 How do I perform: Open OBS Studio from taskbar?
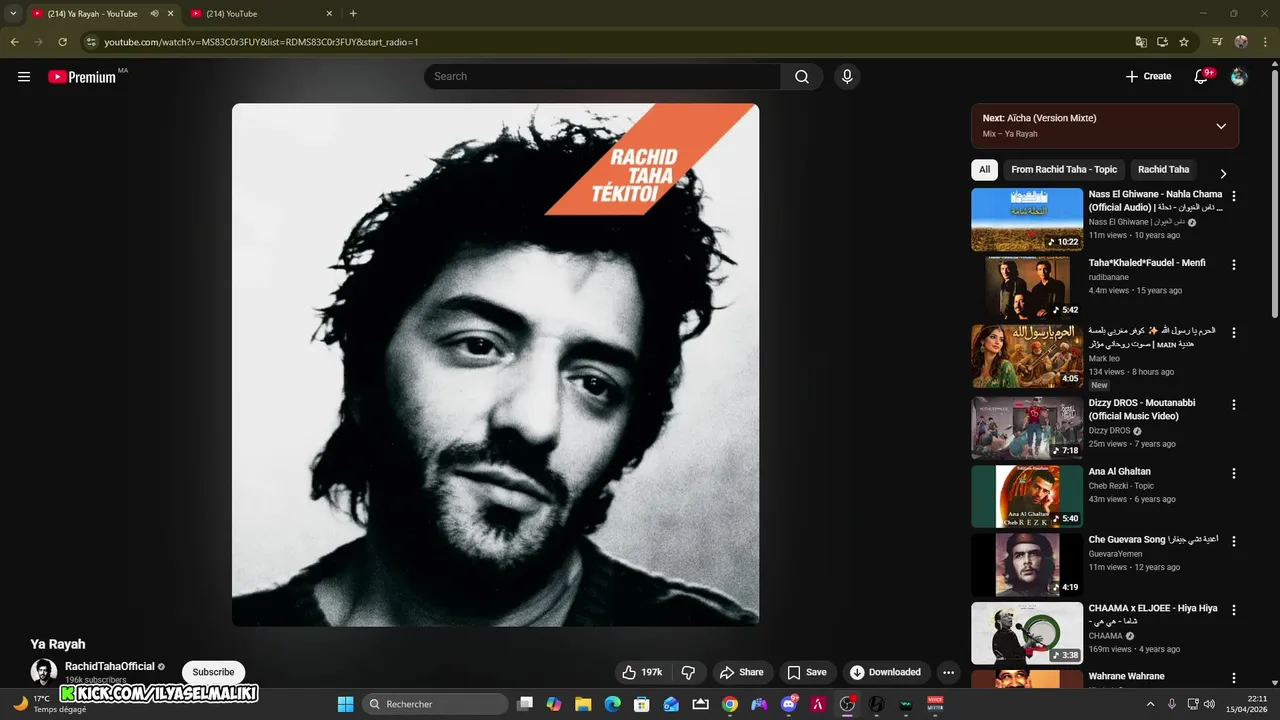click(847, 704)
